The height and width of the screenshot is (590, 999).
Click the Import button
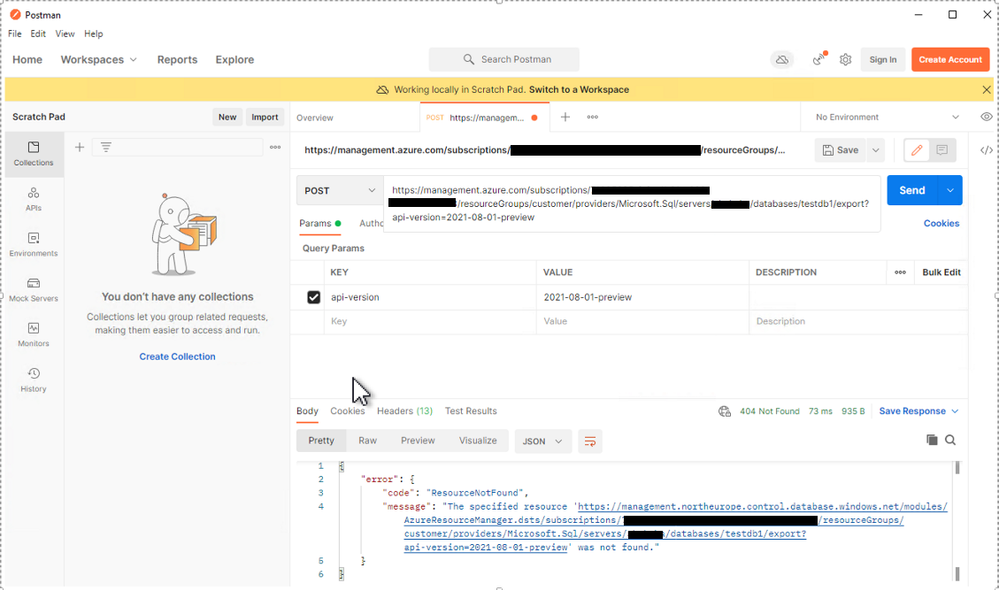tap(264, 117)
